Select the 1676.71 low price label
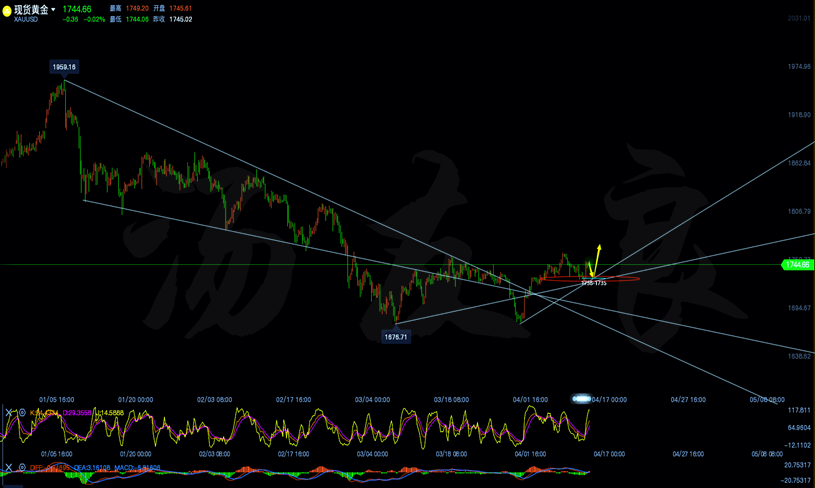Screen dimensions: 815x488 396,337
